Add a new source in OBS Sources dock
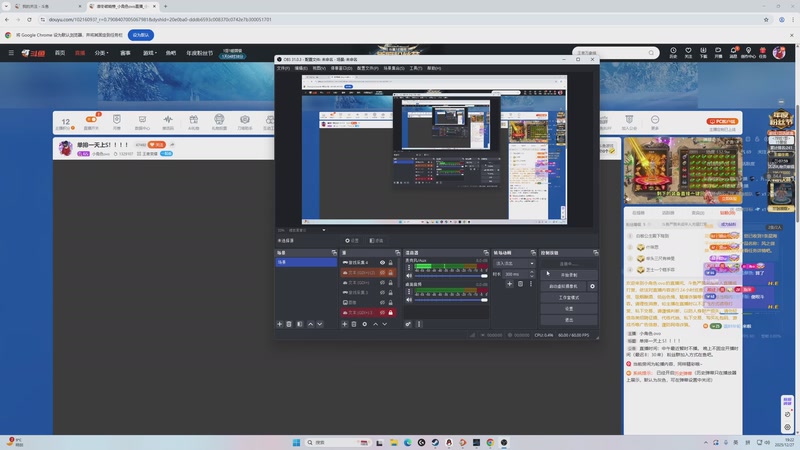 pos(344,324)
